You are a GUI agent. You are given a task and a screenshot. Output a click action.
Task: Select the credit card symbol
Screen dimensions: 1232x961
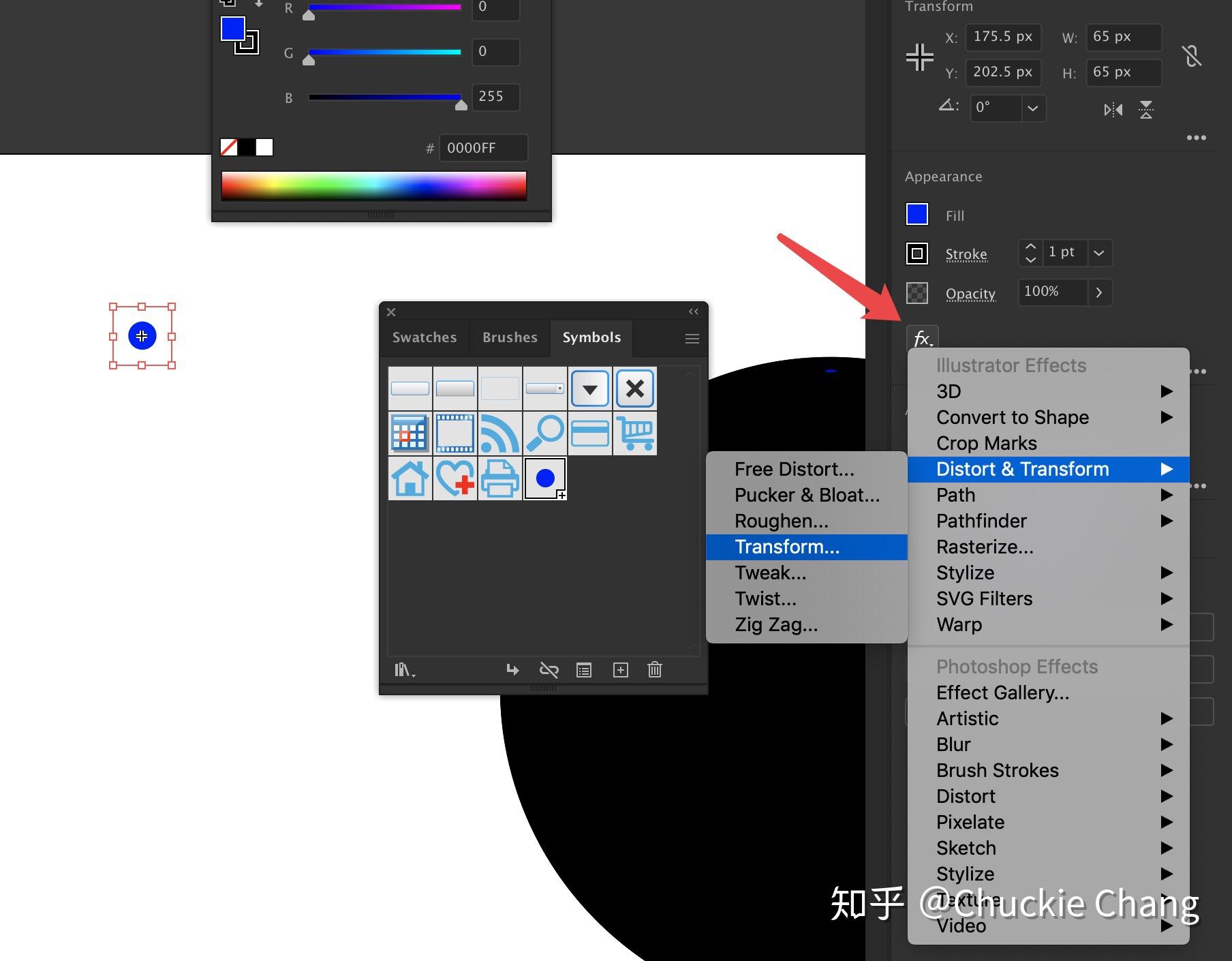point(590,433)
